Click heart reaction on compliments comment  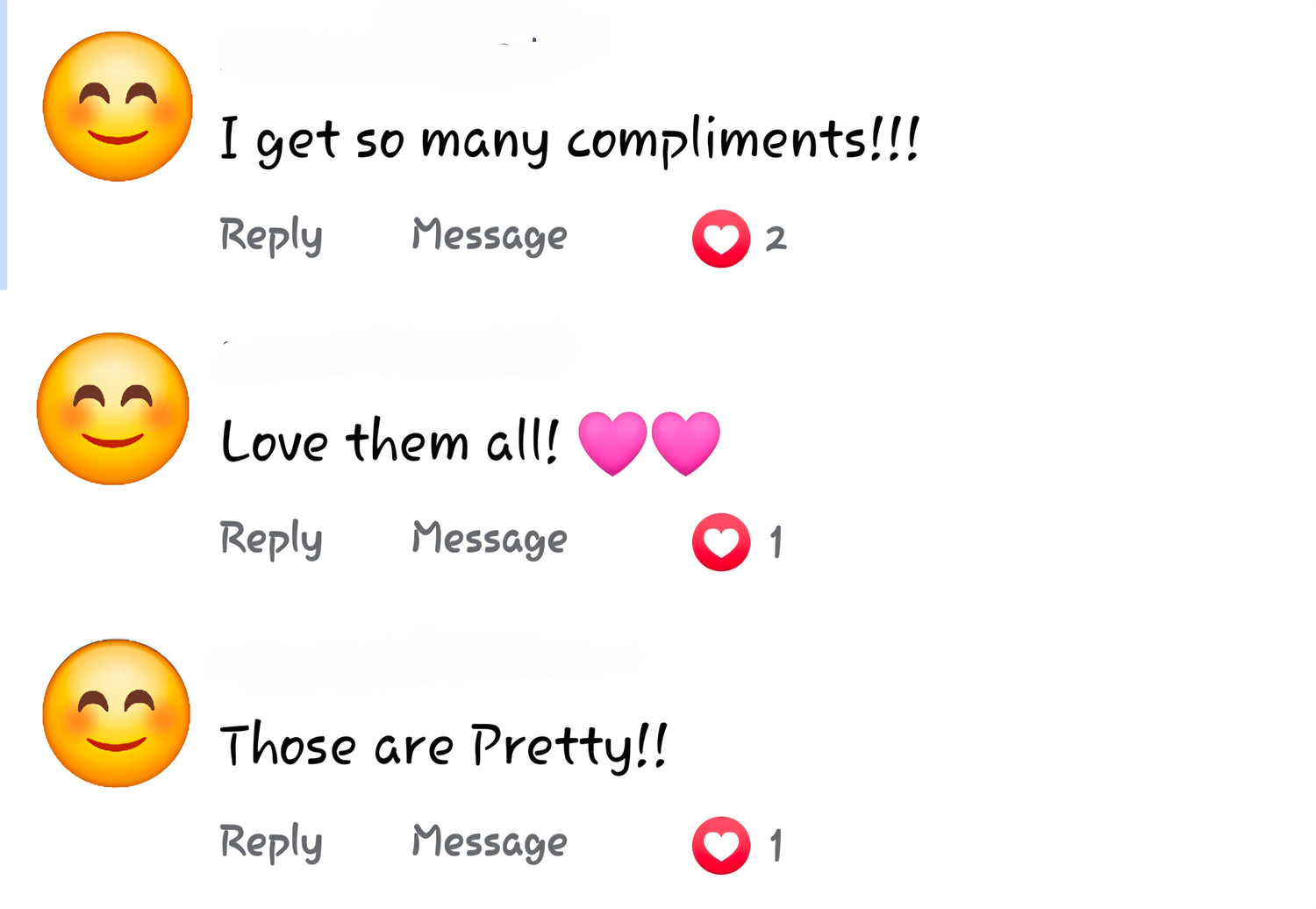tap(721, 239)
